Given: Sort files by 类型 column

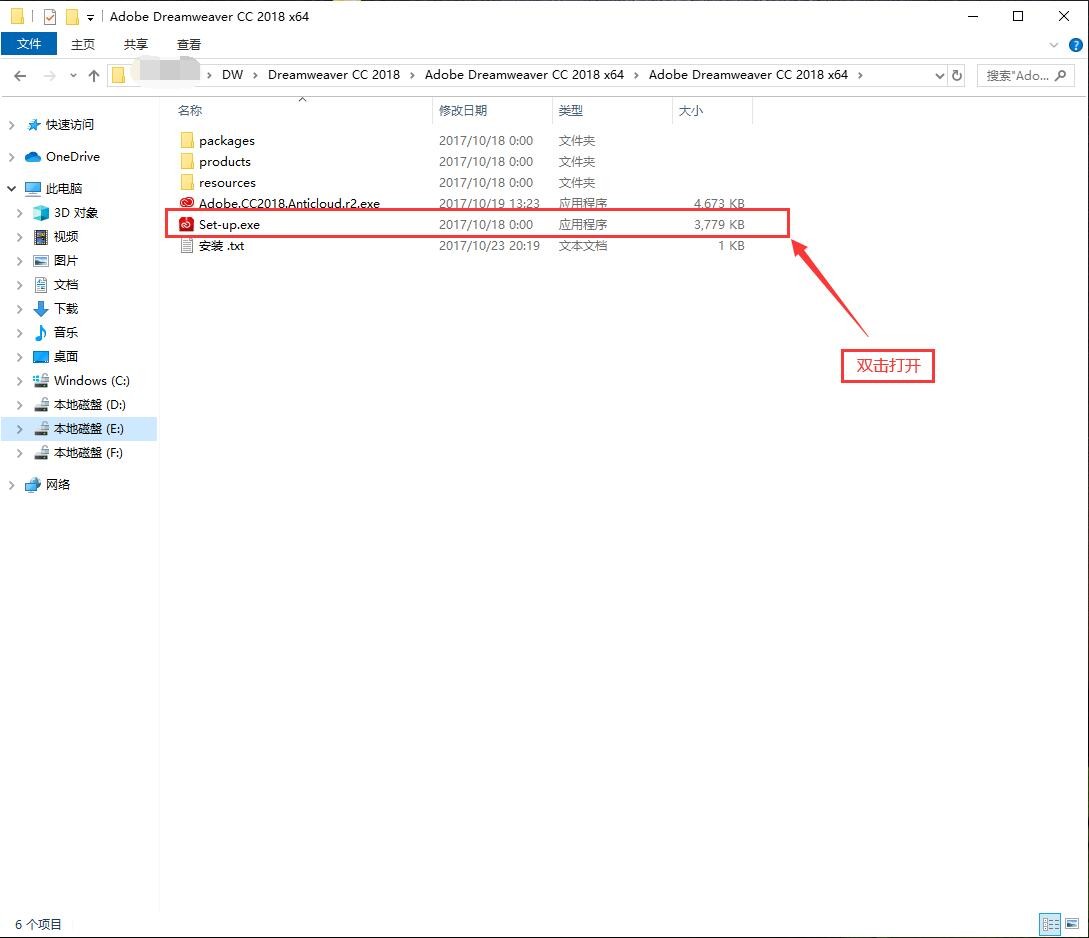Looking at the screenshot, I should [x=570, y=110].
